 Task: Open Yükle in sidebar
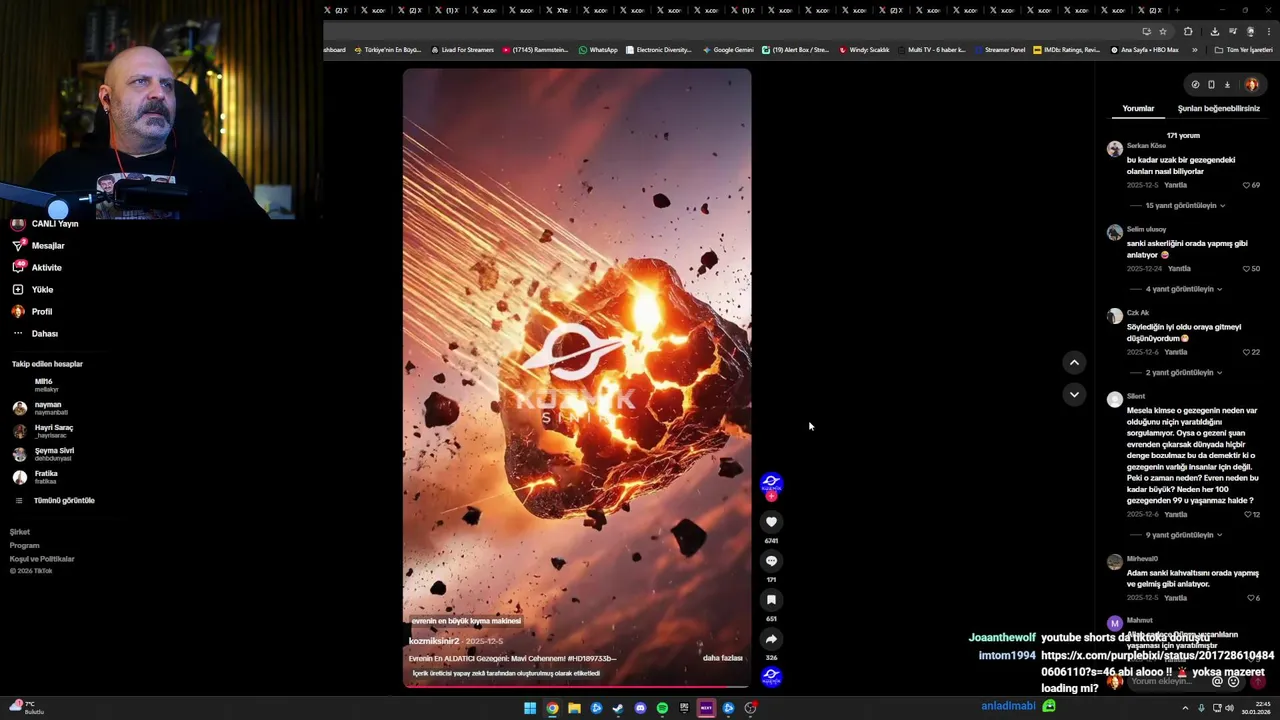[x=33, y=290]
